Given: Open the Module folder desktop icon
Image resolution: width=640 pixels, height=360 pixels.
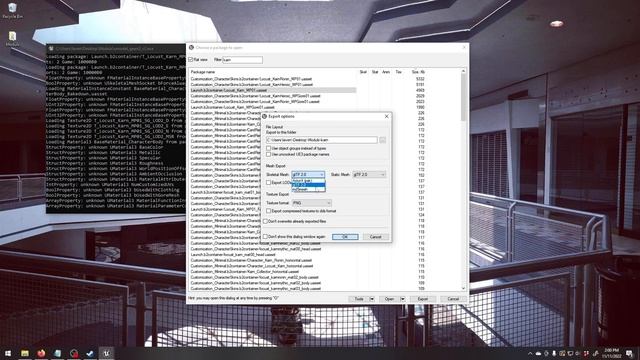Looking at the screenshot, I should click(x=12, y=39).
